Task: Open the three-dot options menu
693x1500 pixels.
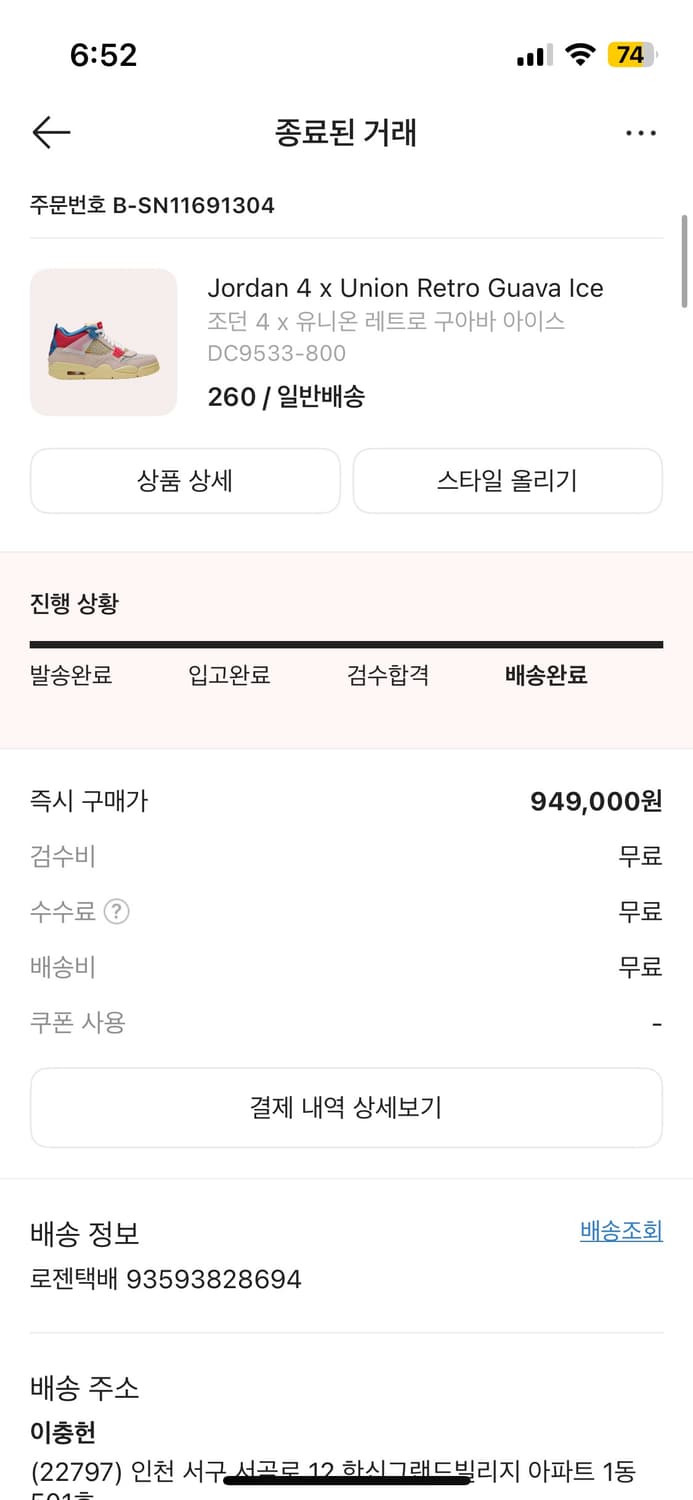Action: tap(641, 132)
